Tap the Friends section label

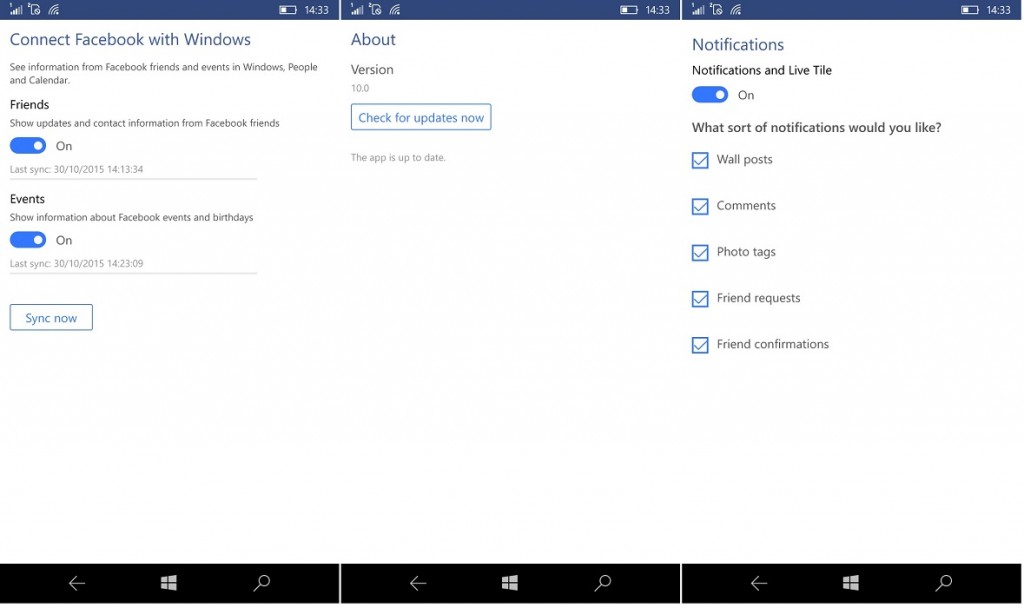29,104
